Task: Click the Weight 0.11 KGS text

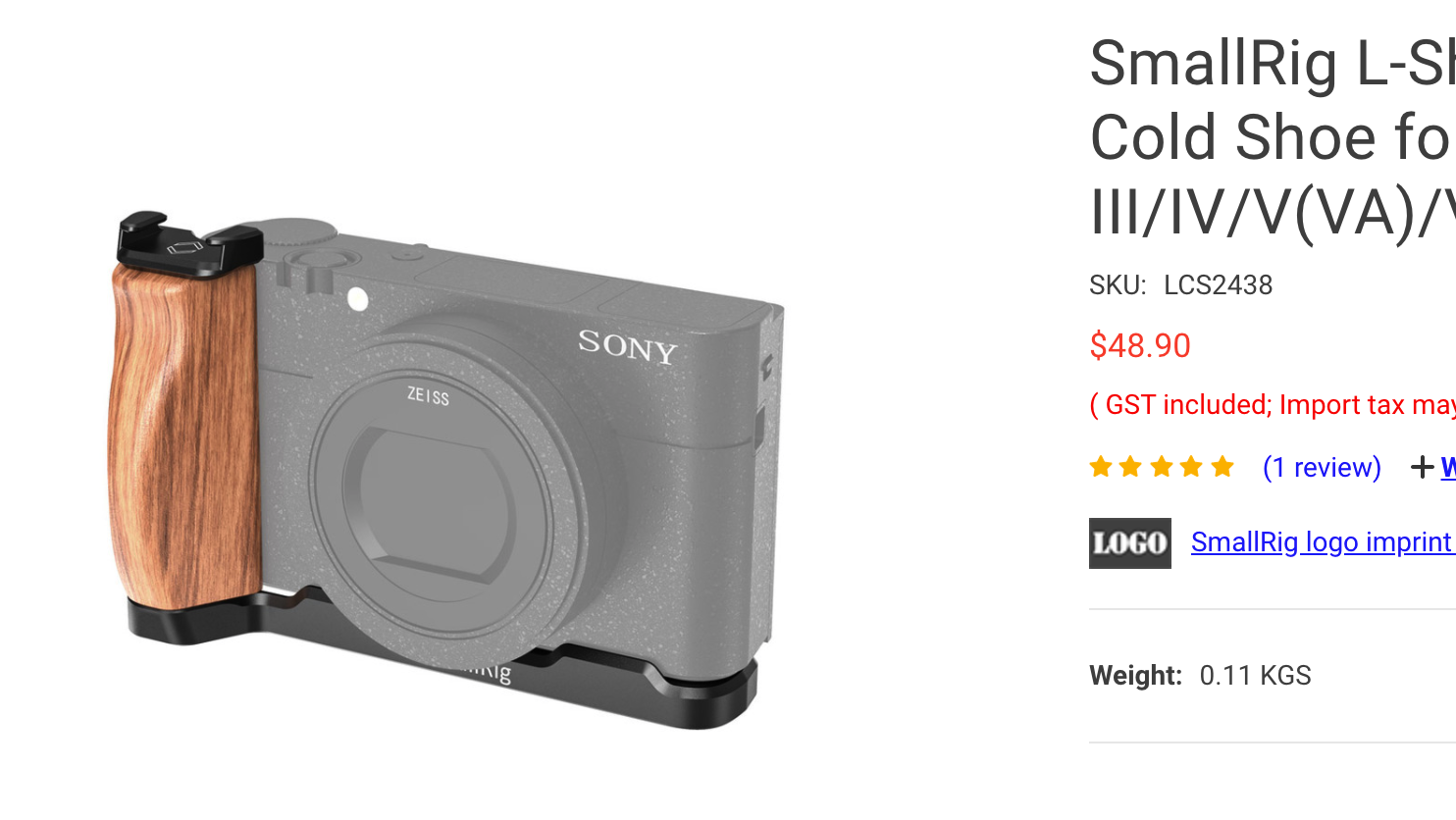Action: [x=1200, y=676]
